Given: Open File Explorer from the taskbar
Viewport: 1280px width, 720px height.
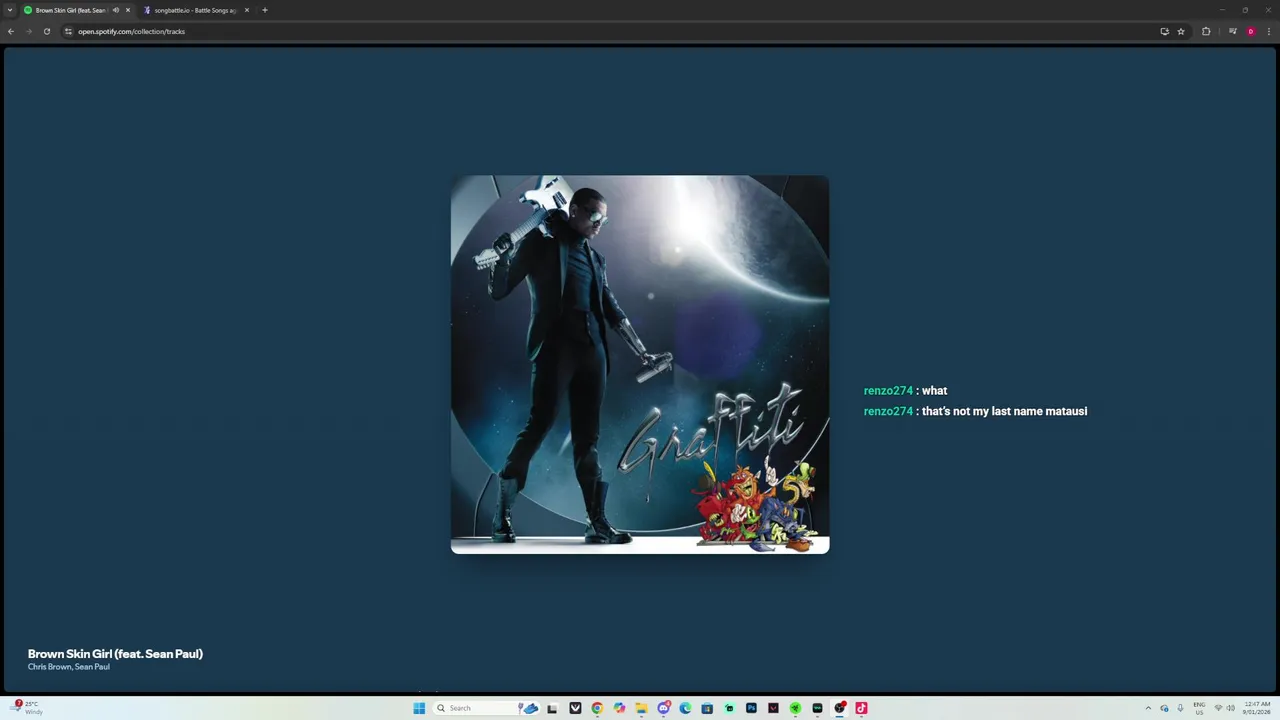Looking at the screenshot, I should tap(641, 708).
